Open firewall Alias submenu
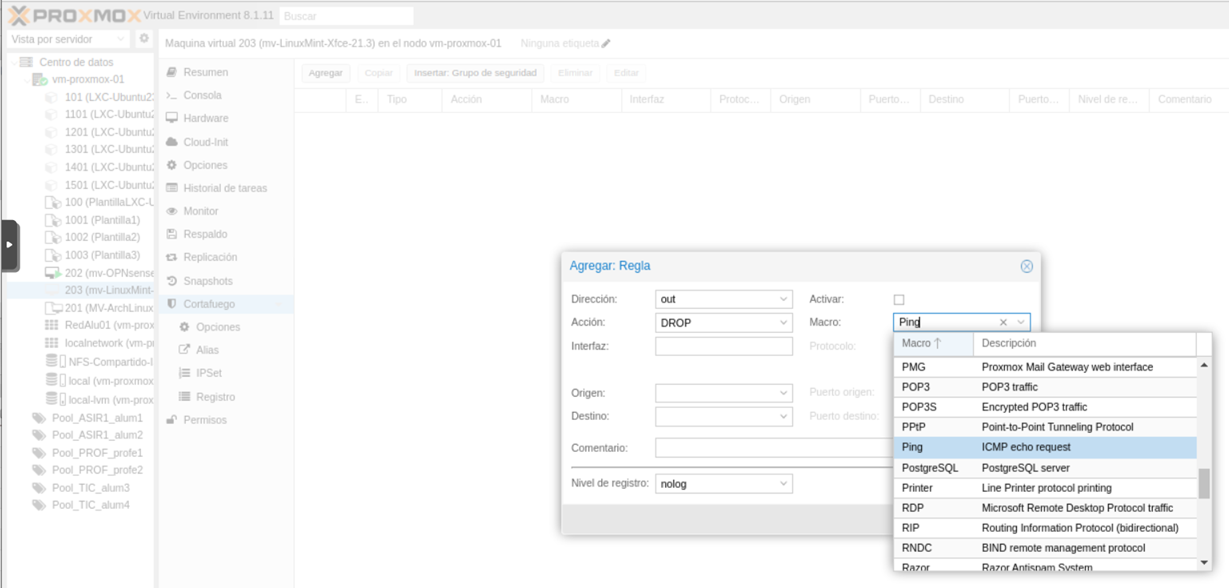This screenshot has height=588, width=1229. [x=207, y=350]
